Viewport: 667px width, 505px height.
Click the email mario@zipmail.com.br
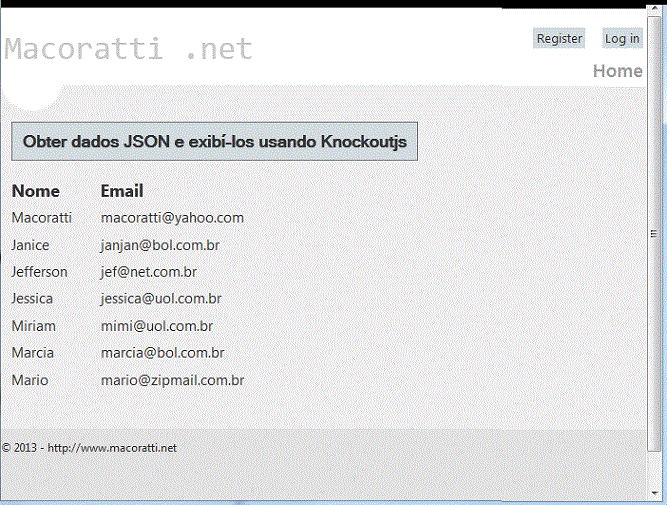172,381
